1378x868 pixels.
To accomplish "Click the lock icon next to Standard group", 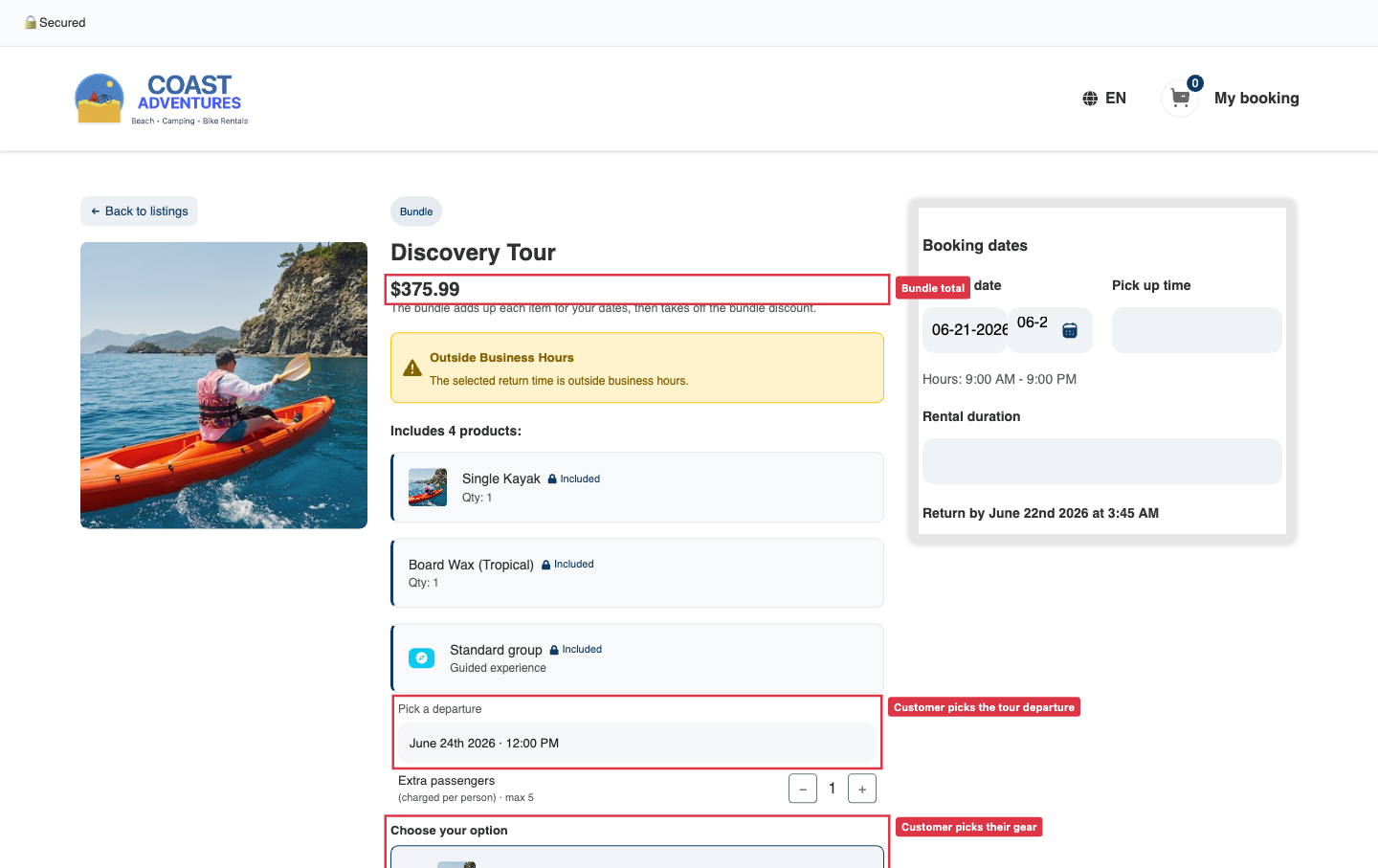I will click(554, 650).
